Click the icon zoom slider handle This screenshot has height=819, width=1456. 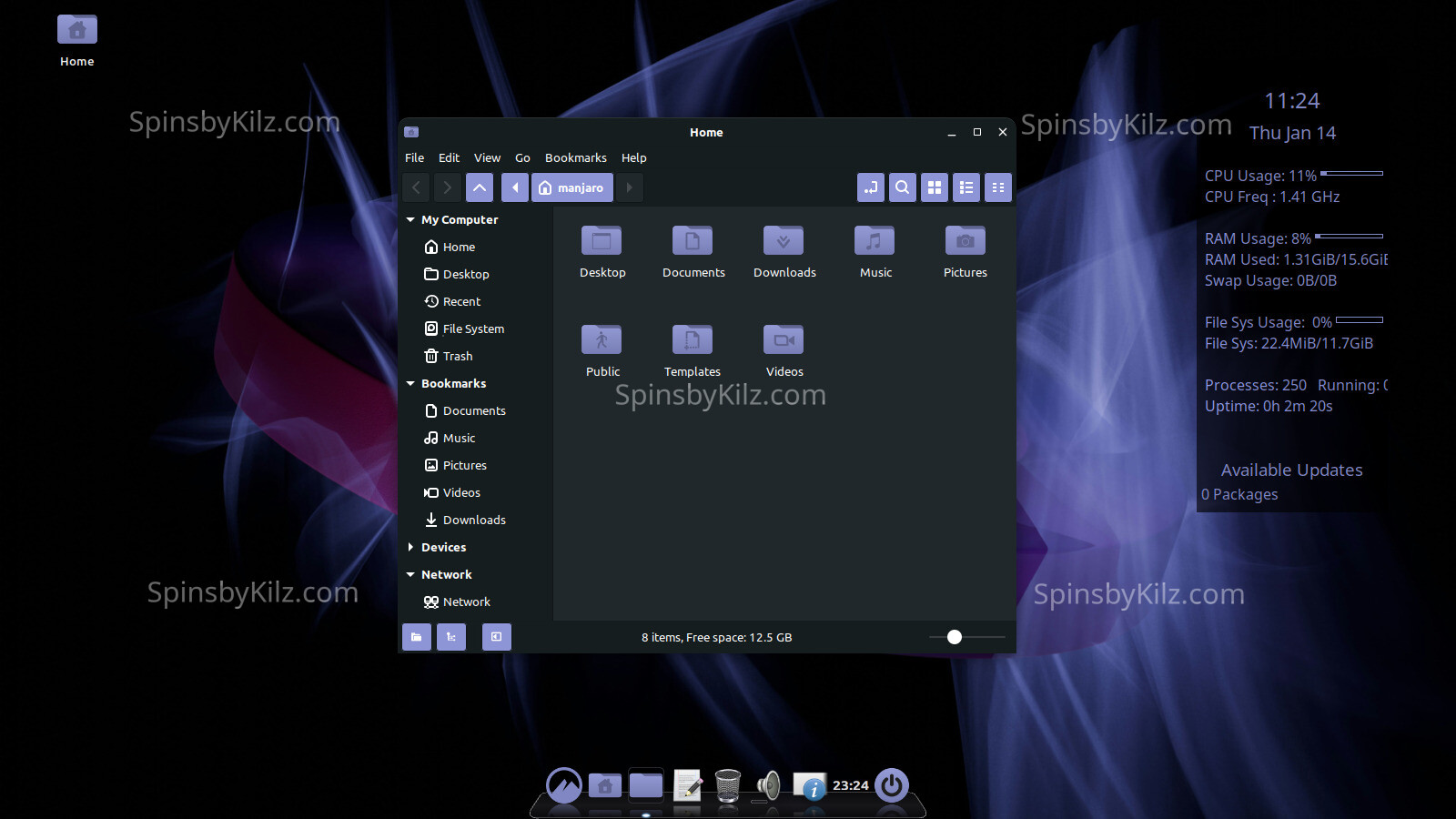954,637
